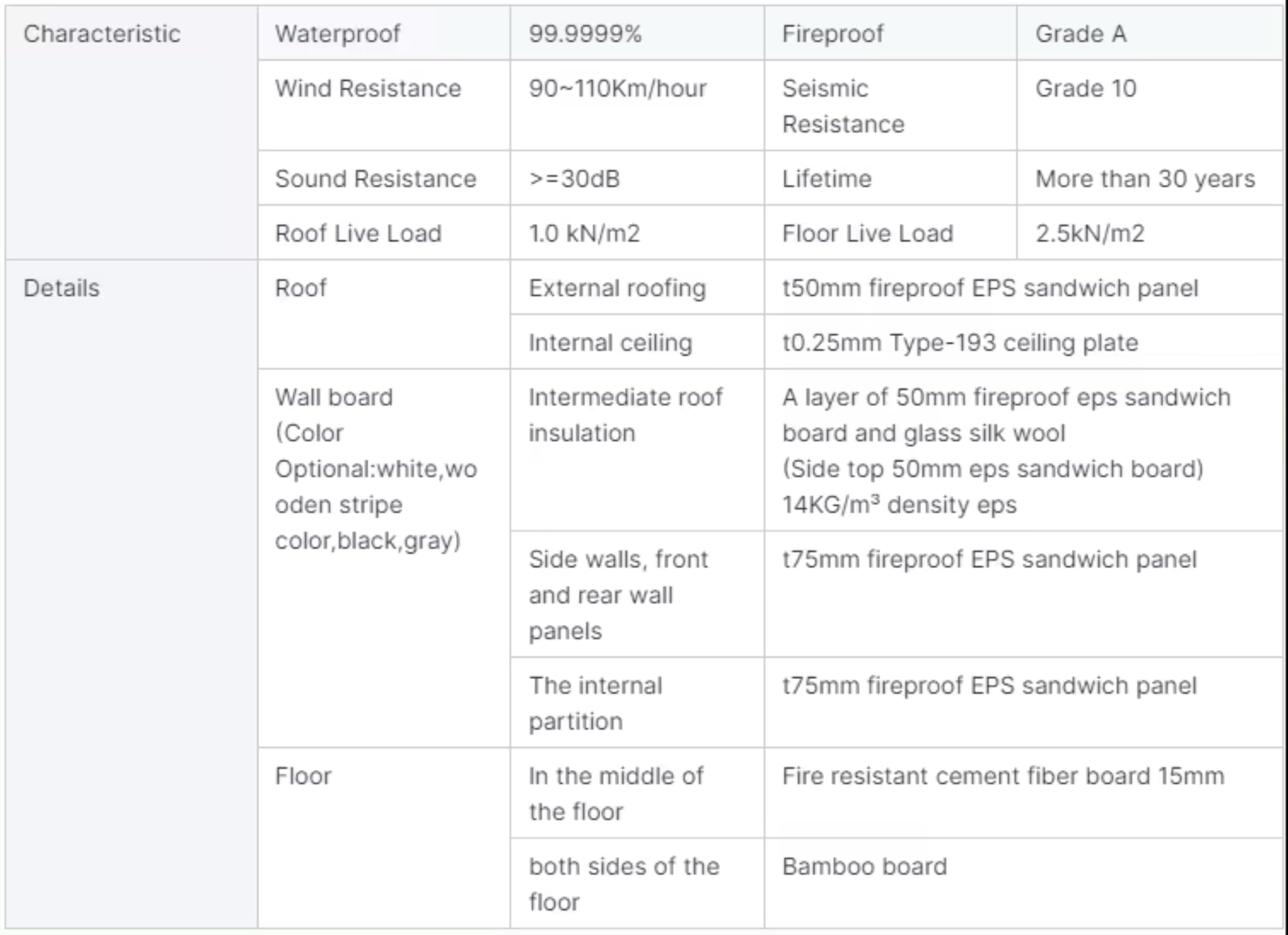1288x935 pixels.
Task: Click the External roofing cell
Action: (x=637, y=287)
